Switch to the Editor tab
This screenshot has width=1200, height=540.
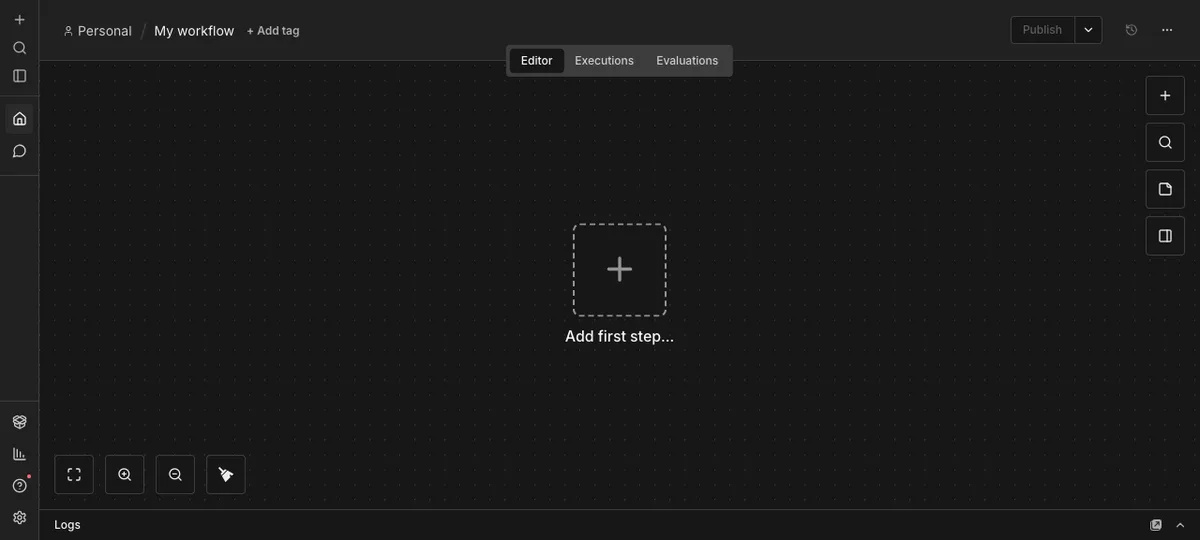[537, 61]
